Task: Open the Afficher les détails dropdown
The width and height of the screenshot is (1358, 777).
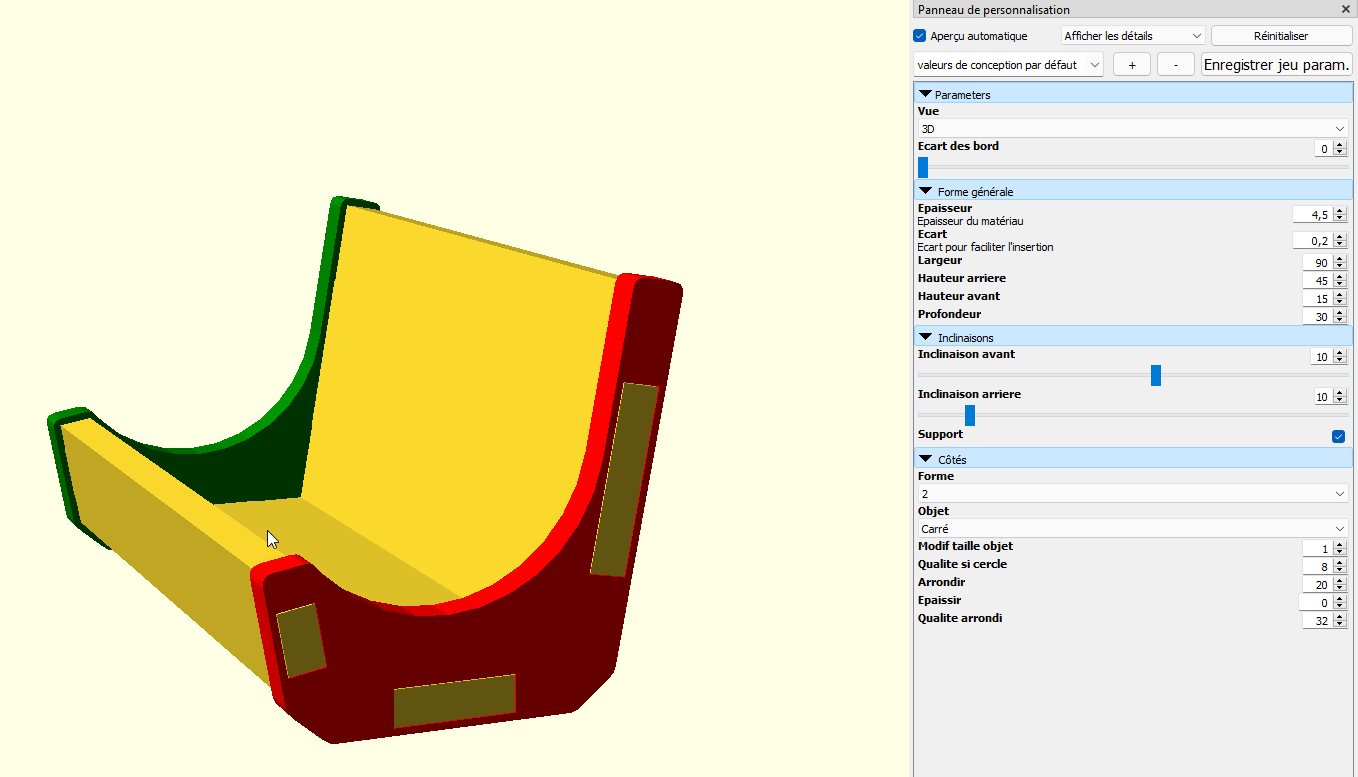Action: click(x=1132, y=36)
